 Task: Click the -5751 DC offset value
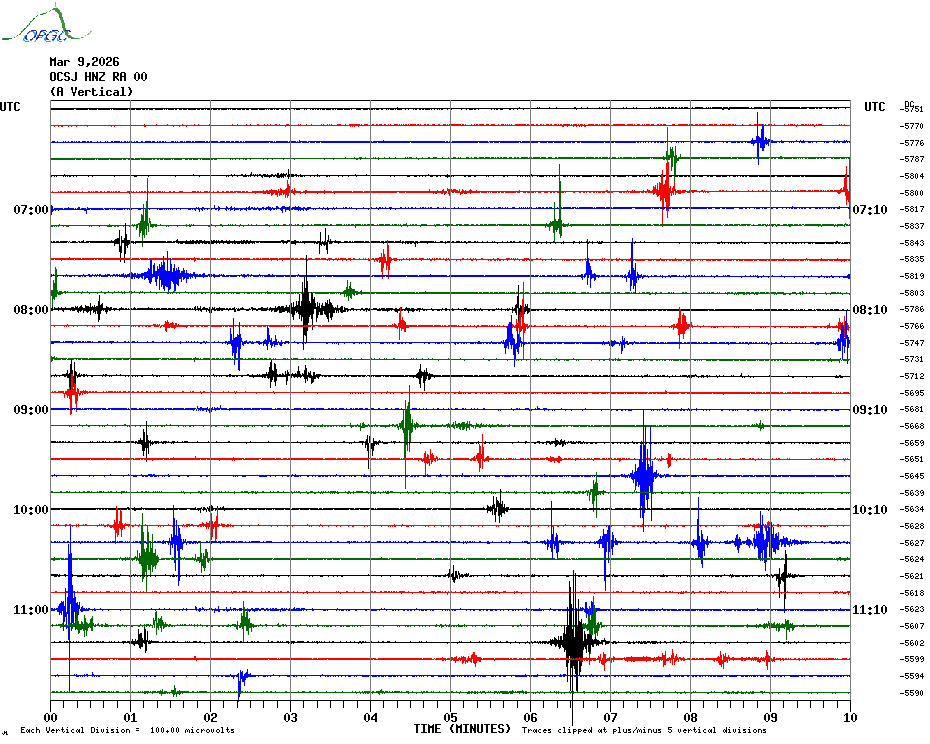pyautogui.click(x=912, y=109)
